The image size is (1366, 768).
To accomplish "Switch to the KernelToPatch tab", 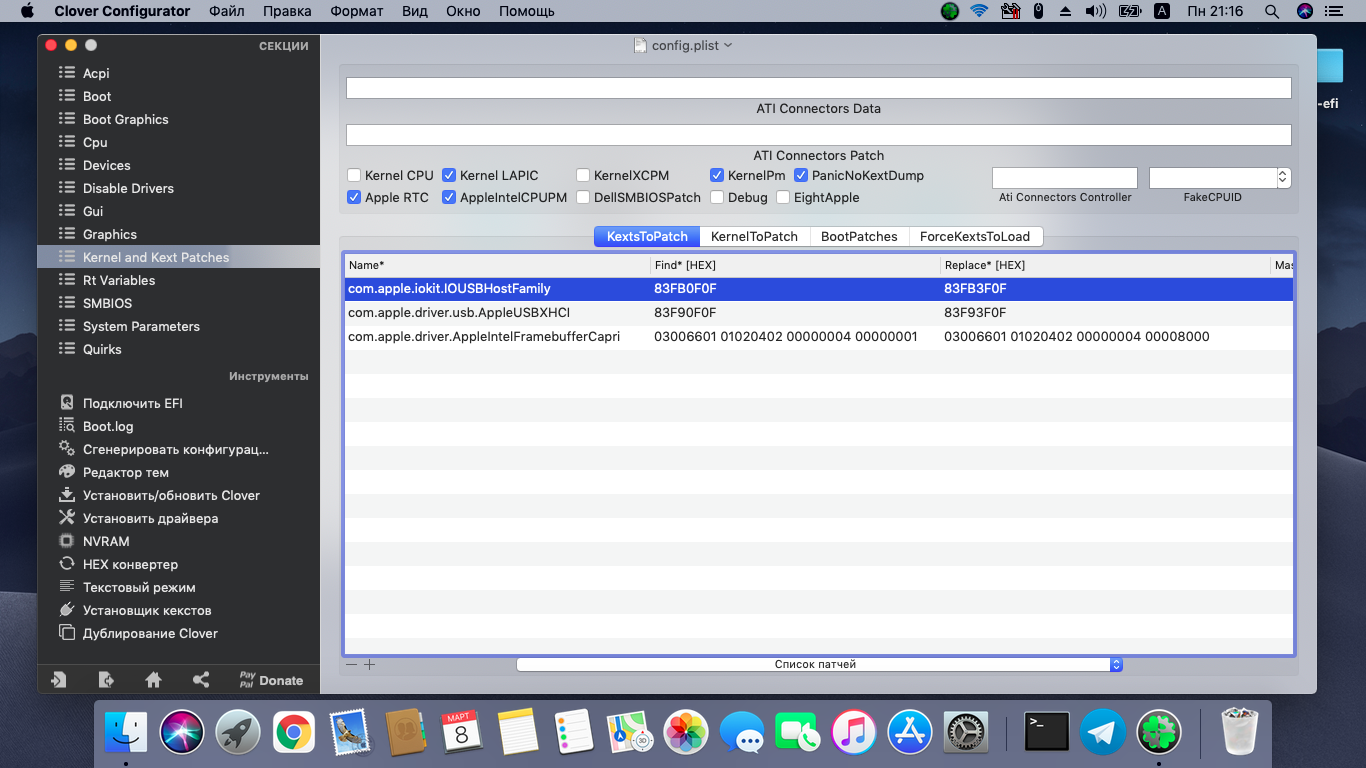I will [754, 236].
